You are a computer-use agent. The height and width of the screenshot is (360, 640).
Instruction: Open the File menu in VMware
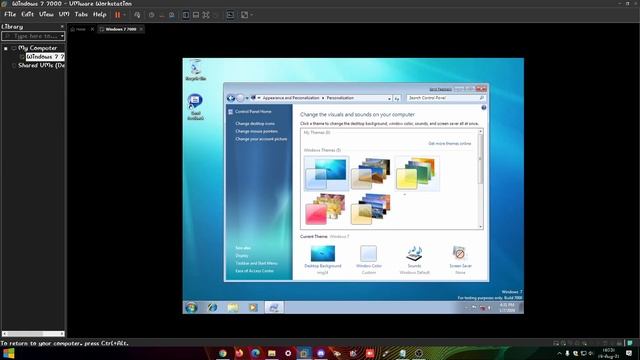[10, 14]
